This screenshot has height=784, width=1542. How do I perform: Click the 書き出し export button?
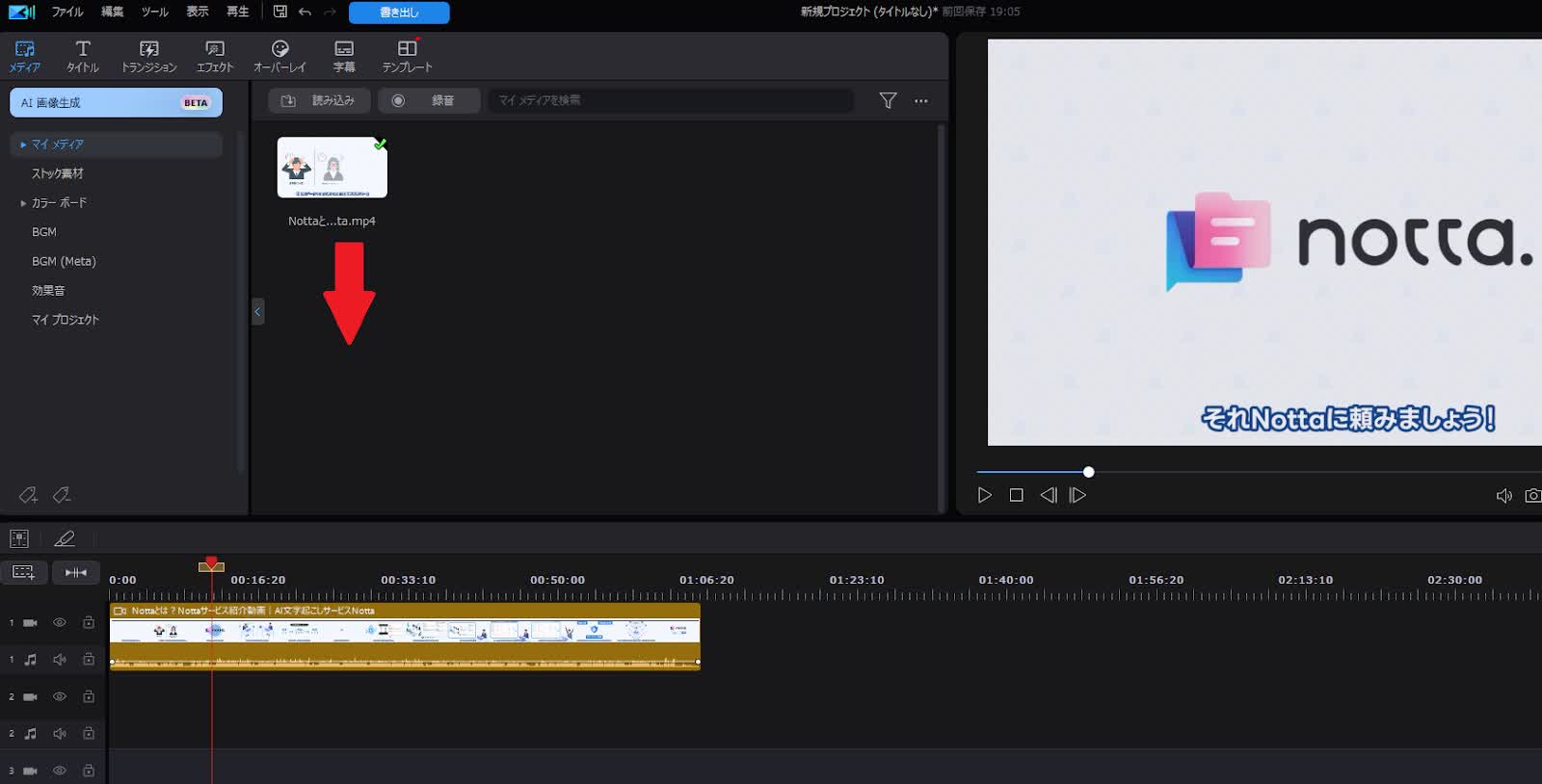click(x=399, y=13)
